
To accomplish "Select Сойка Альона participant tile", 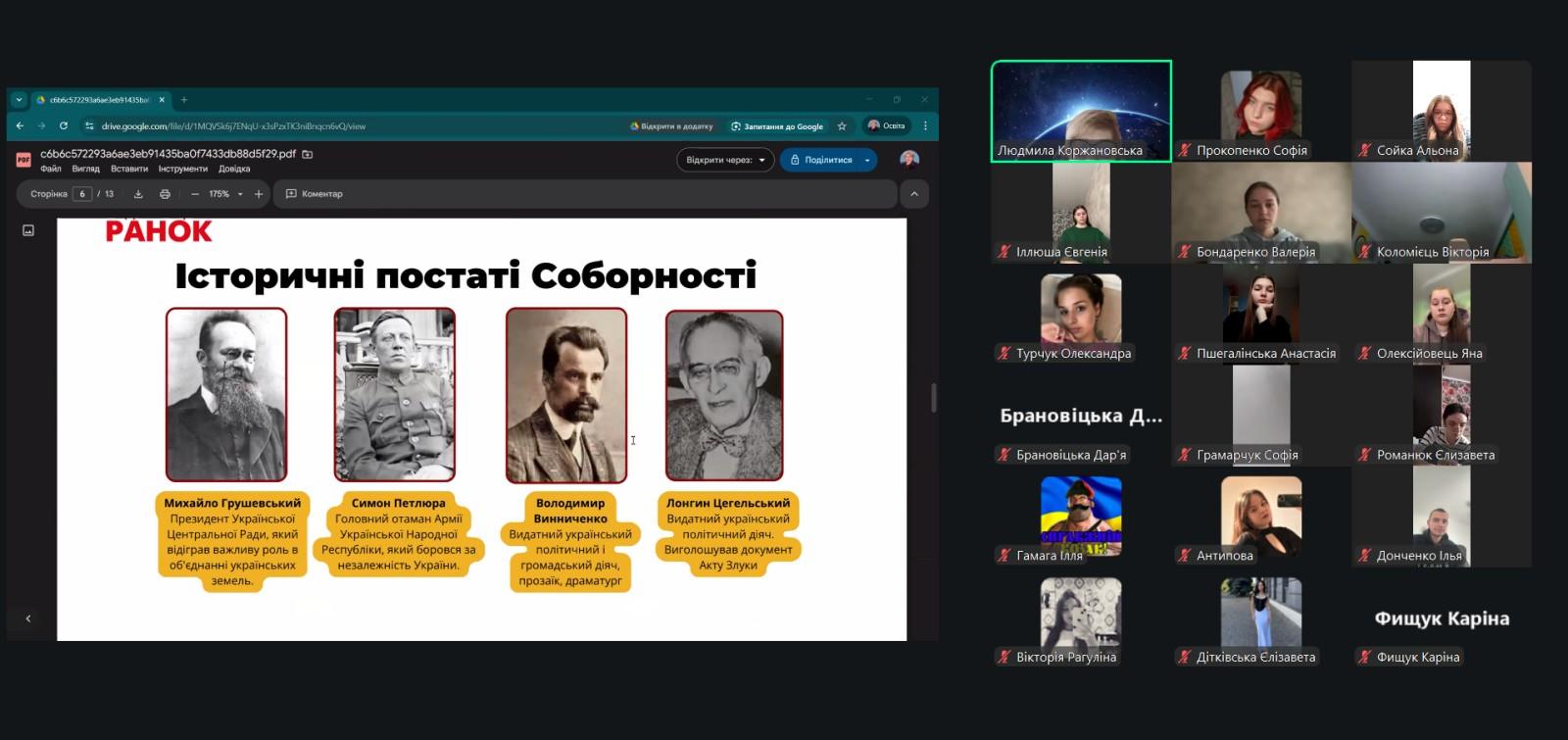I will click(x=1442, y=111).
